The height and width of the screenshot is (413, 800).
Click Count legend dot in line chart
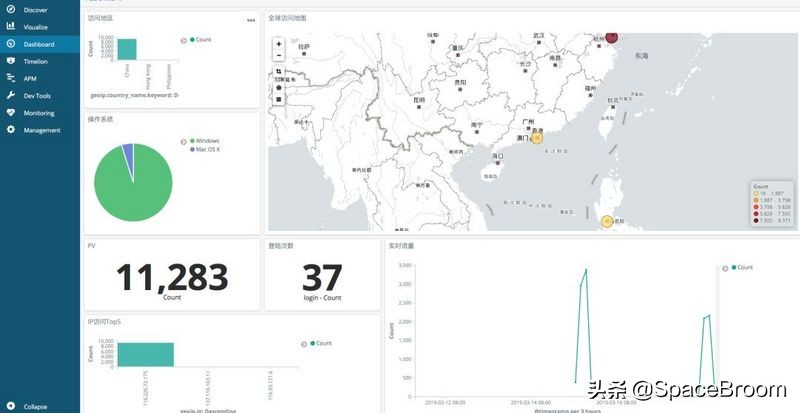[734, 267]
